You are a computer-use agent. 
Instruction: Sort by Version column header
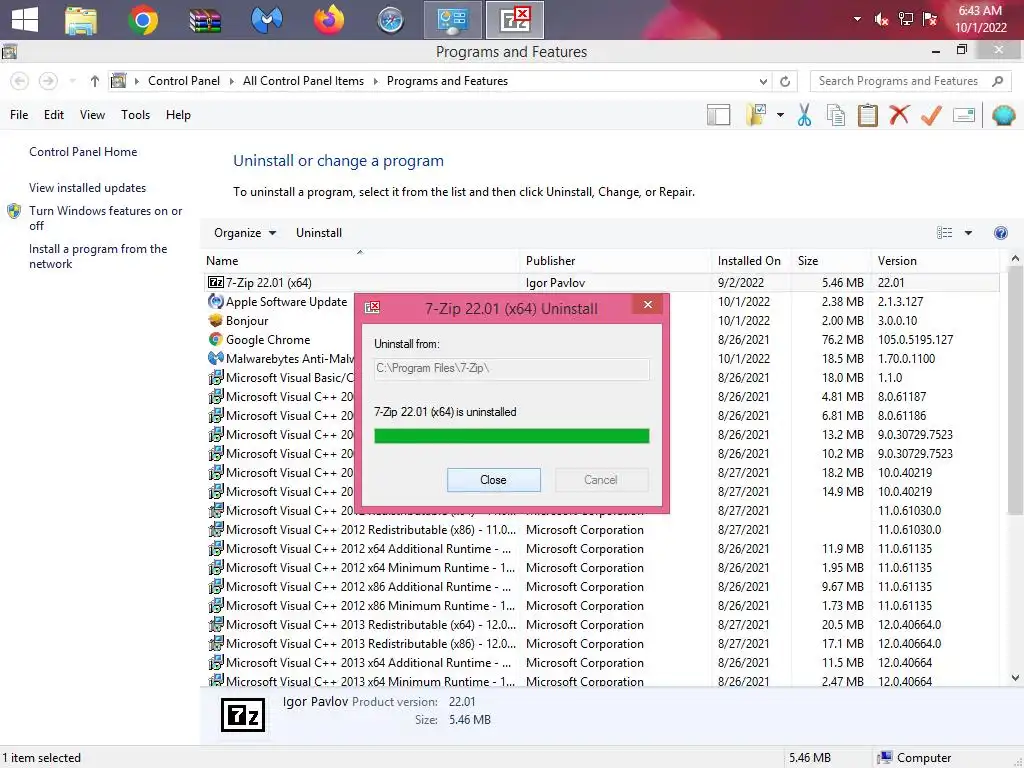tap(936, 261)
